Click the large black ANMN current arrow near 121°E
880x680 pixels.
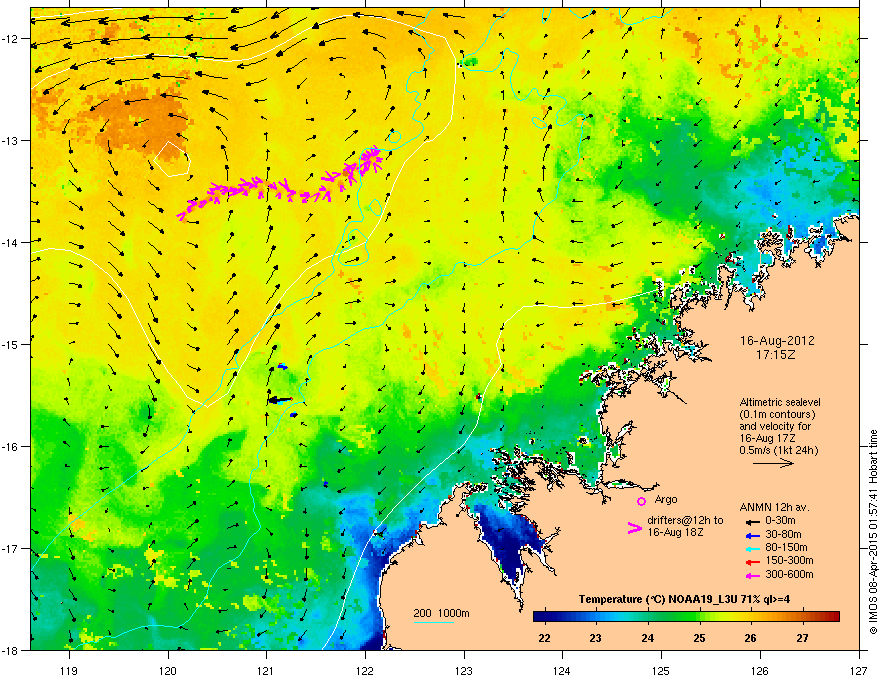tap(279, 400)
